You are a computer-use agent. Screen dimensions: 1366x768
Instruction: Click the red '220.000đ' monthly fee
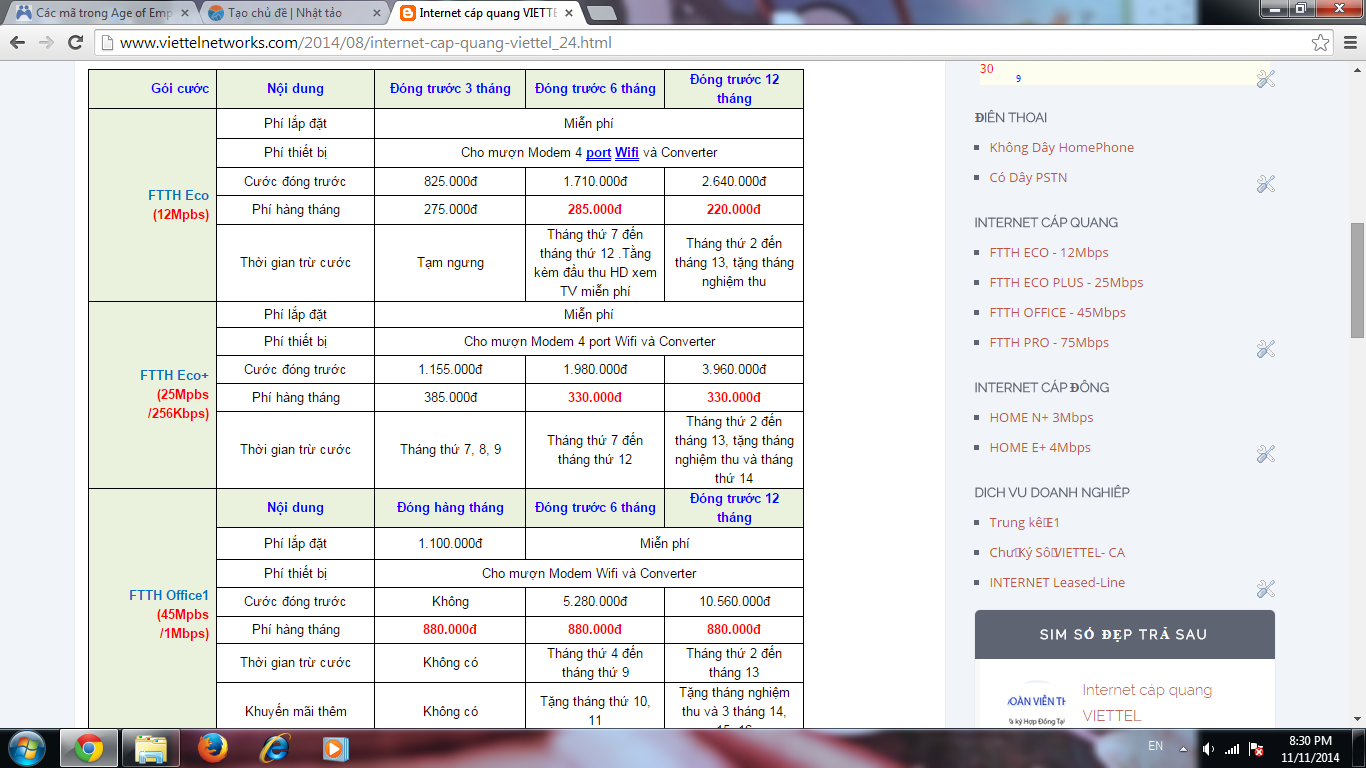734,209
